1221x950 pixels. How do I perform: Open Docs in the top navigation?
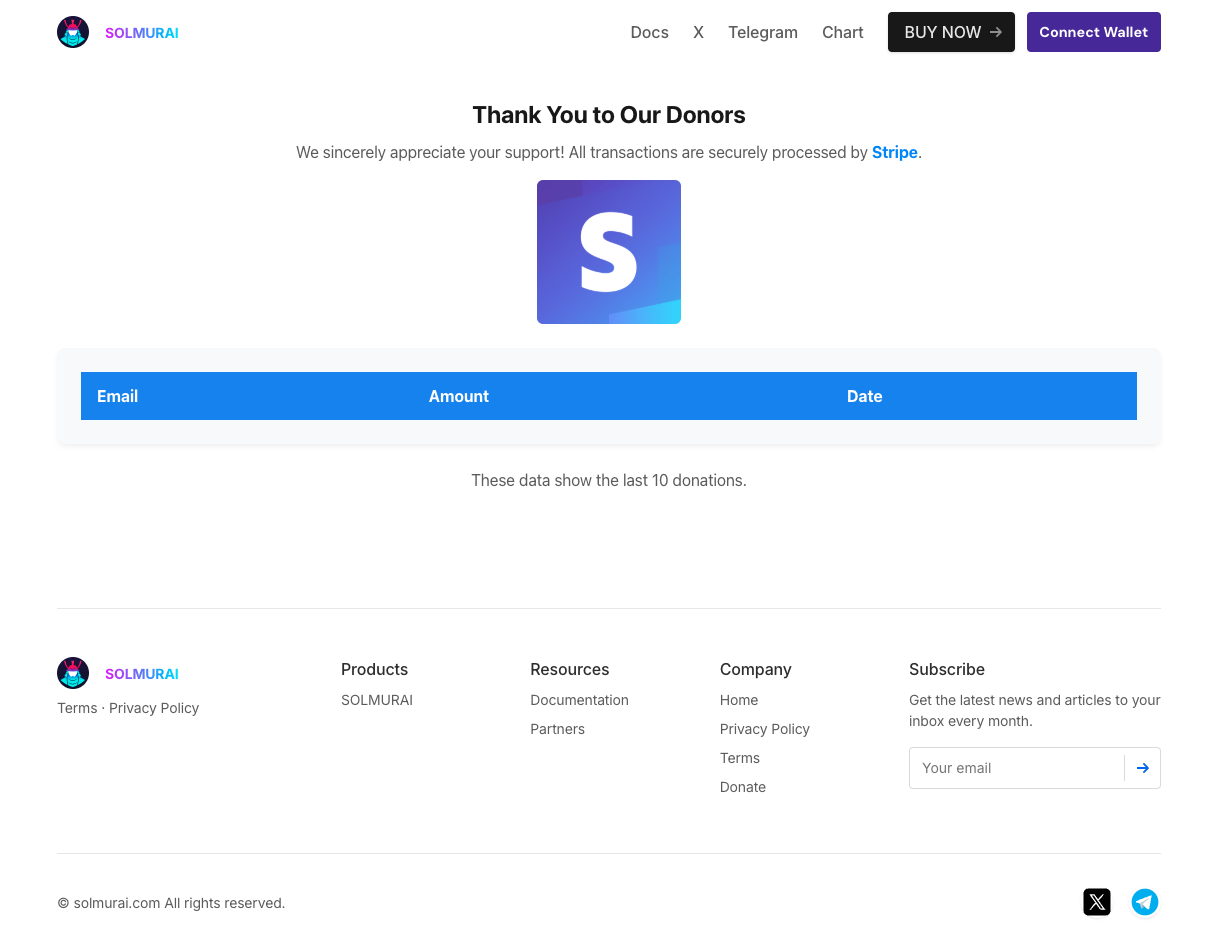tap(649, 32)
